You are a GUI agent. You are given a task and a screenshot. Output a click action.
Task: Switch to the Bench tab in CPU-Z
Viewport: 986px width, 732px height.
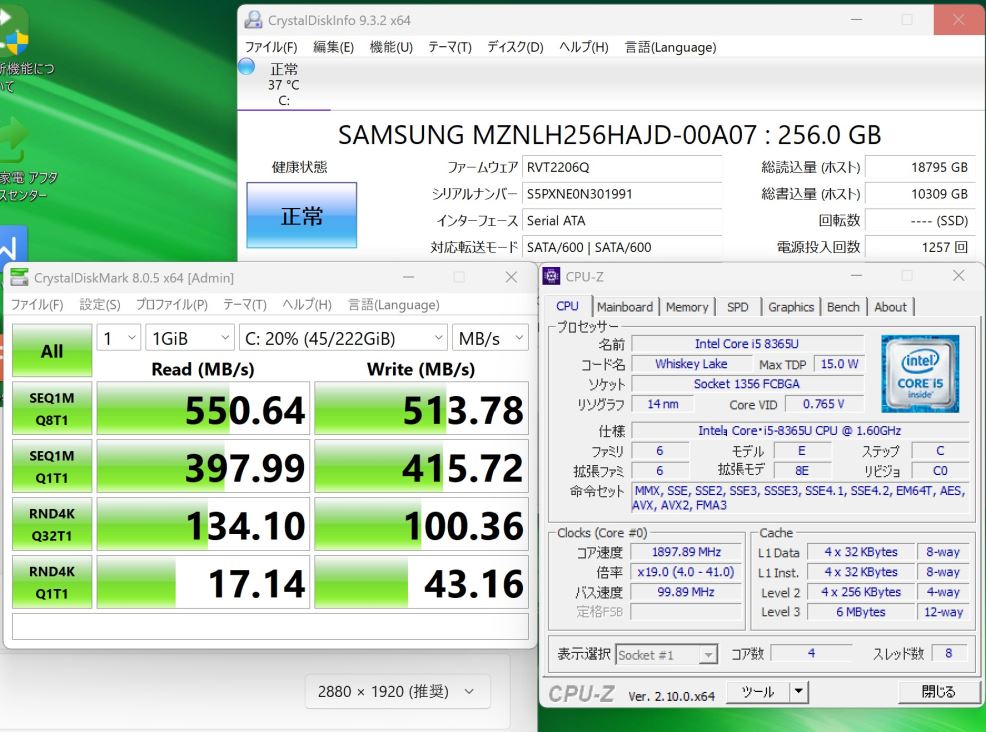coord(843,307)
